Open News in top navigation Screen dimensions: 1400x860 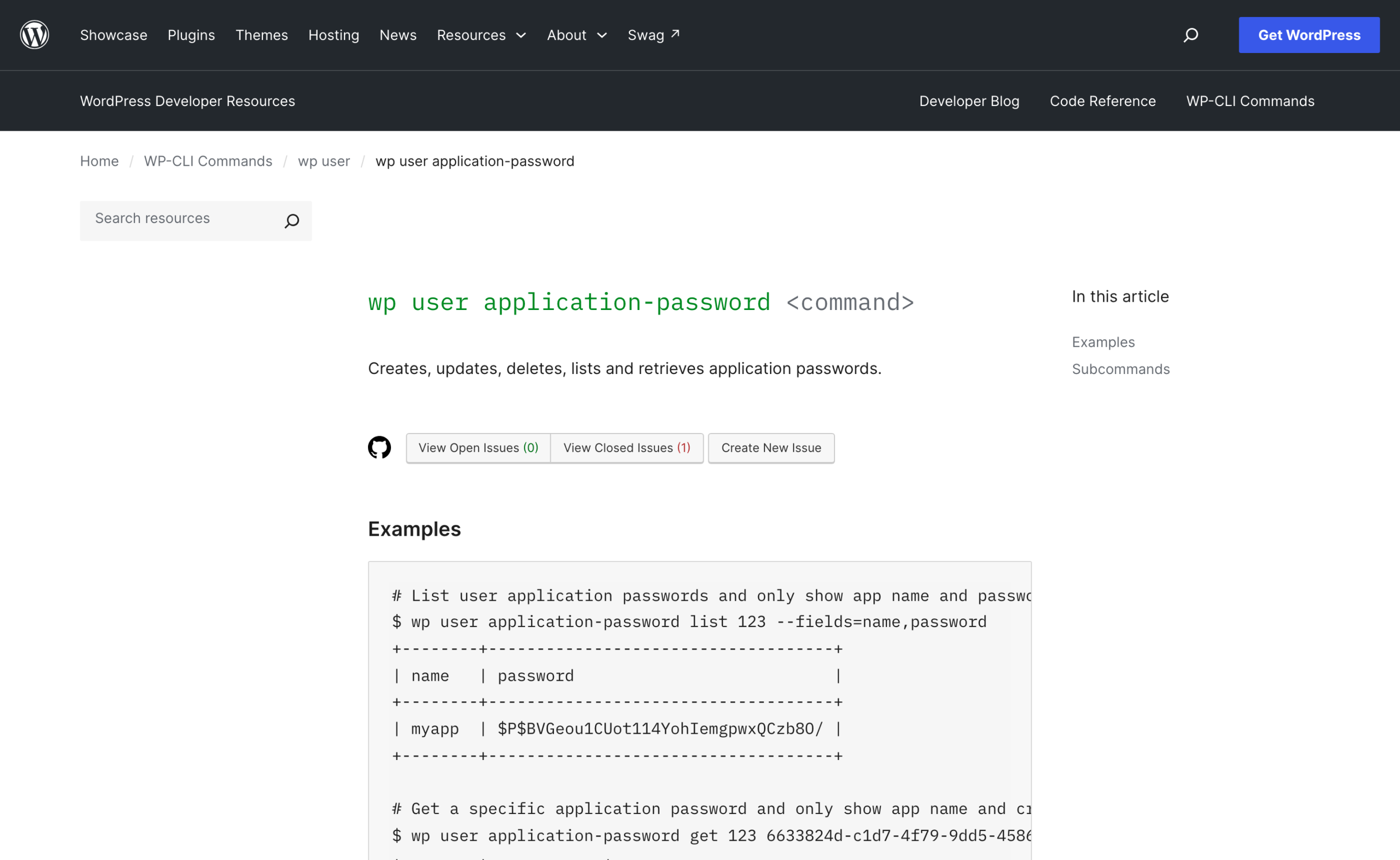(398, 36)
